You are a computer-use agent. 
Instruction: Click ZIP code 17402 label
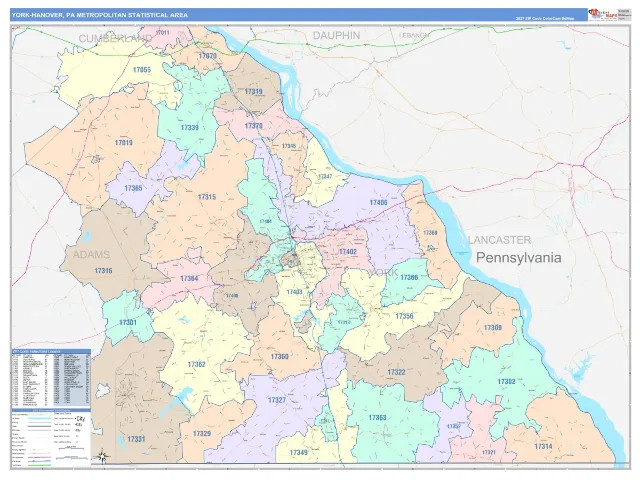tap(348, 251)
